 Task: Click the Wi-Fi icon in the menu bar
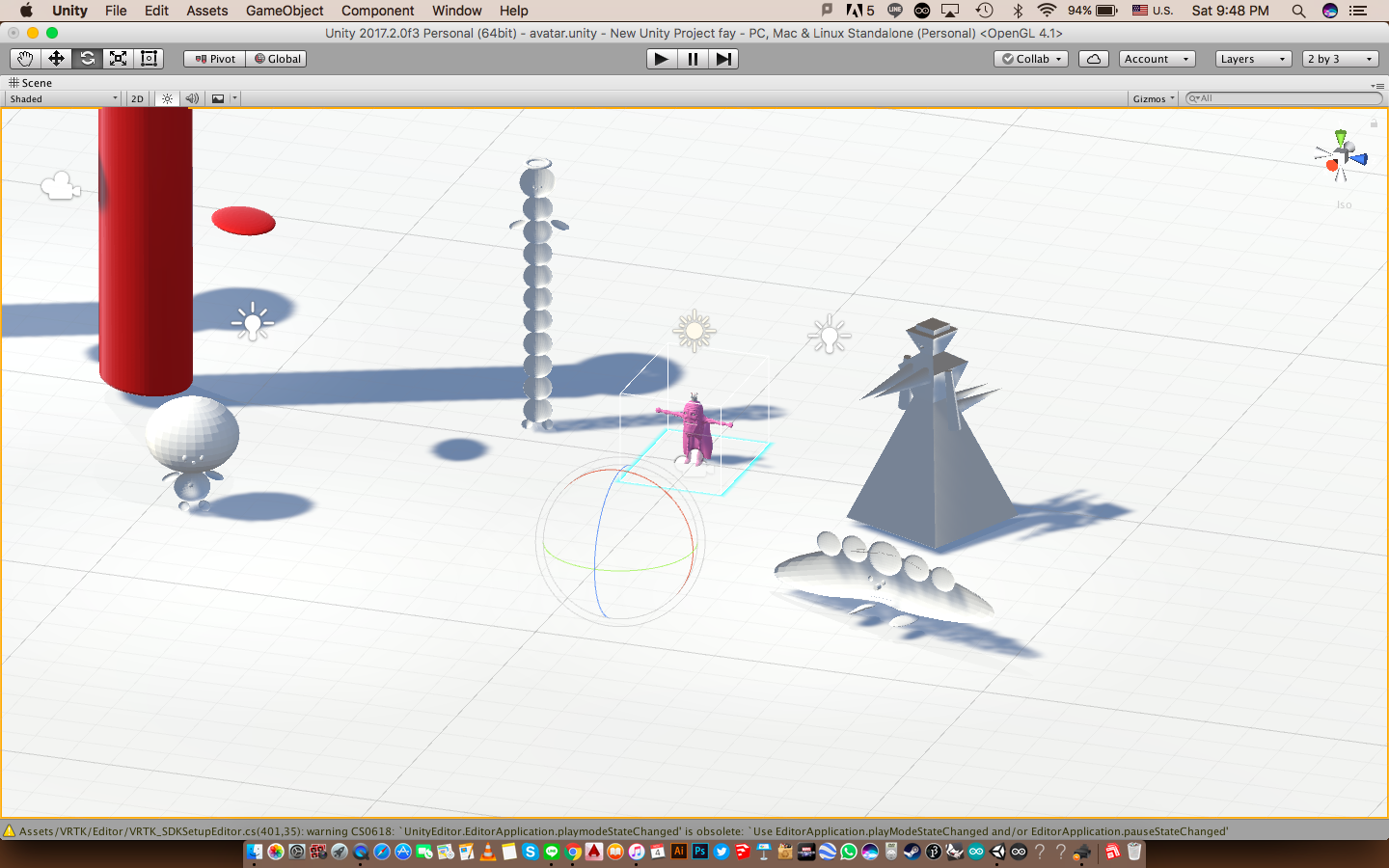(1047, 11)
